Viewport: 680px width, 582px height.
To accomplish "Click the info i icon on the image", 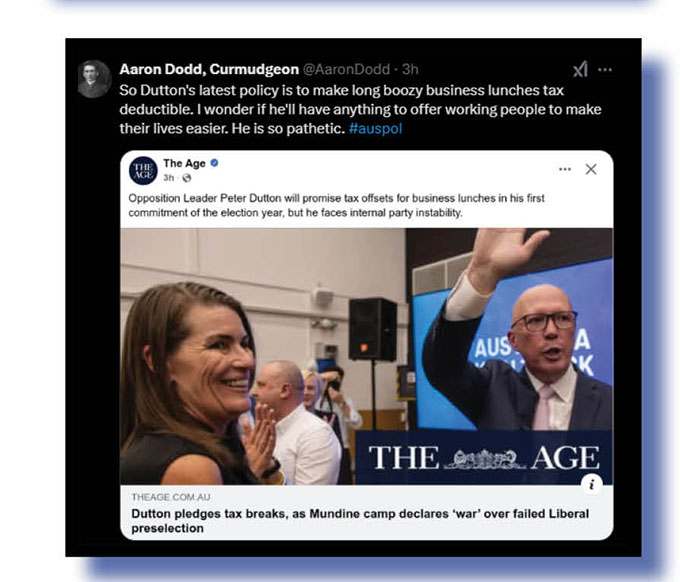I will [x=592, y=484].
